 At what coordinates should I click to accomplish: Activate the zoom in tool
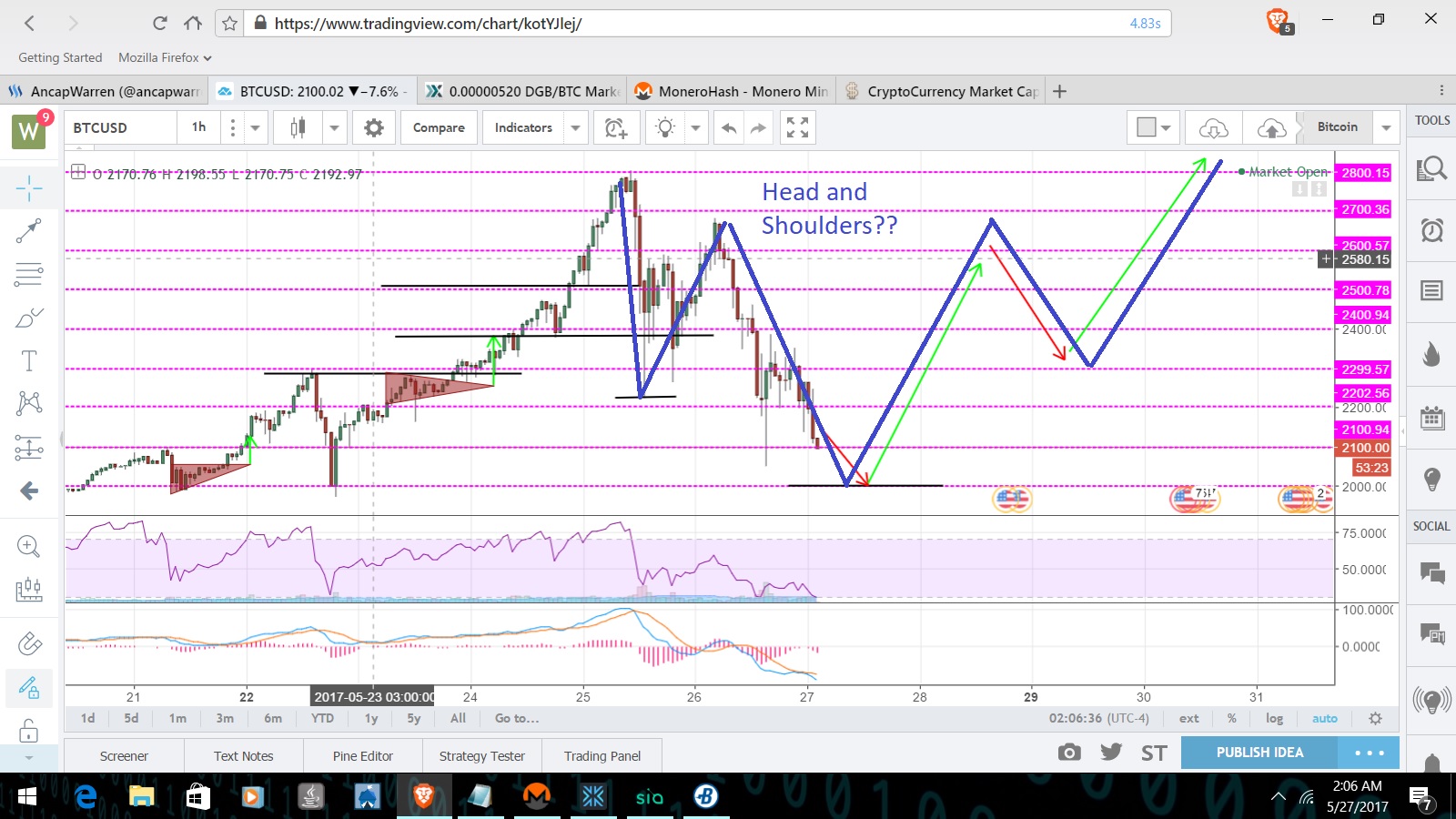click(x=29, y=546)
